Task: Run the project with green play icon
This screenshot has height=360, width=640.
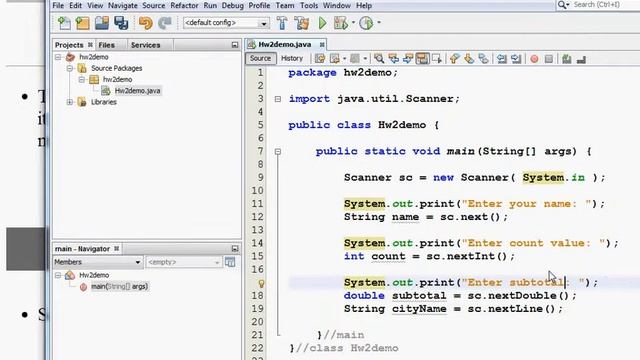Action: pyautogui.click(x=322, y=23)
